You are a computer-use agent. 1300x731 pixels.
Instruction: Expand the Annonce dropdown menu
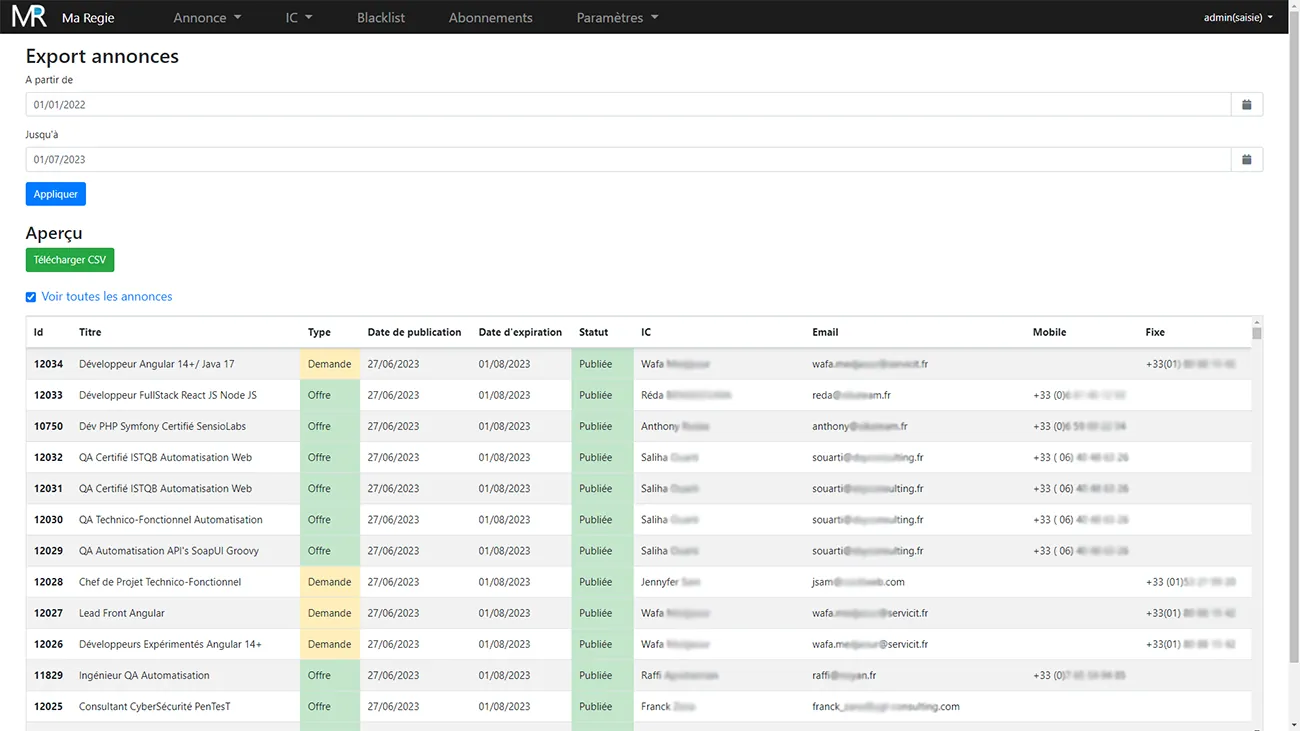207,18
